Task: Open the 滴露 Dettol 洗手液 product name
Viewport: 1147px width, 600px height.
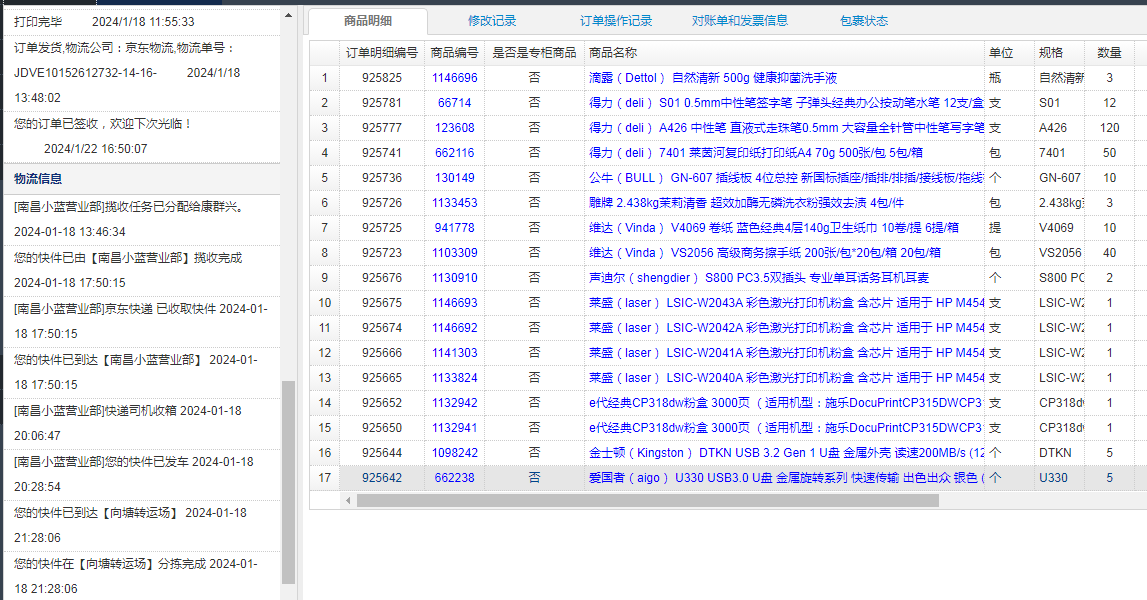Action: tap(712, 78)
